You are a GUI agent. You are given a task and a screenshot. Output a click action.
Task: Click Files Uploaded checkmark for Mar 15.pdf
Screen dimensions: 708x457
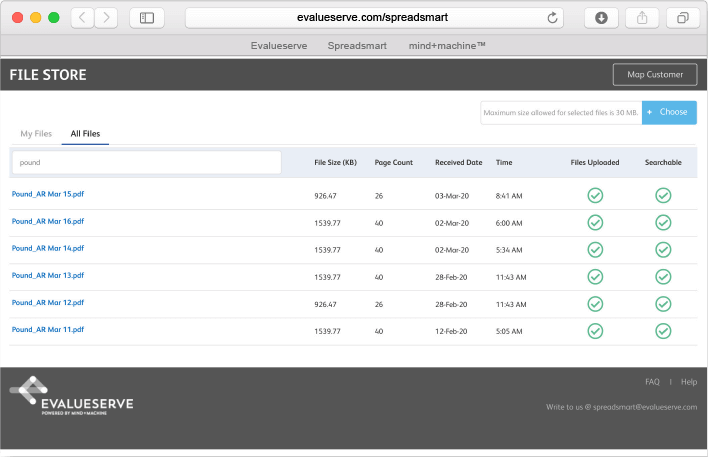[x=595, y=196]
